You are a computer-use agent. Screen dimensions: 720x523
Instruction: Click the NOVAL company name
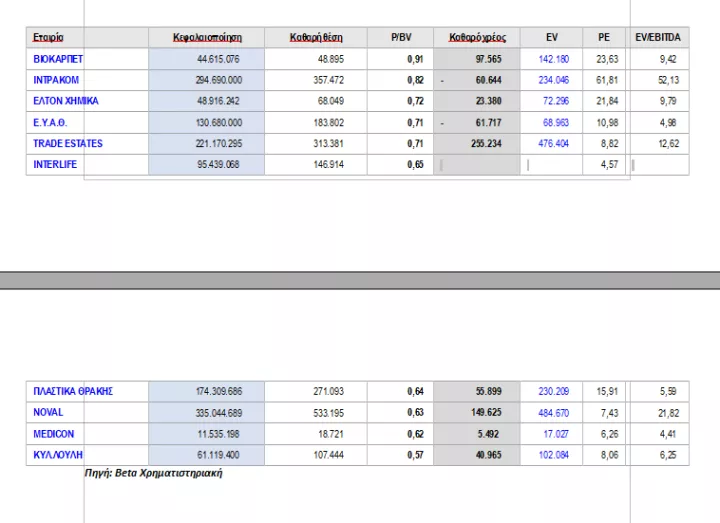48,412
